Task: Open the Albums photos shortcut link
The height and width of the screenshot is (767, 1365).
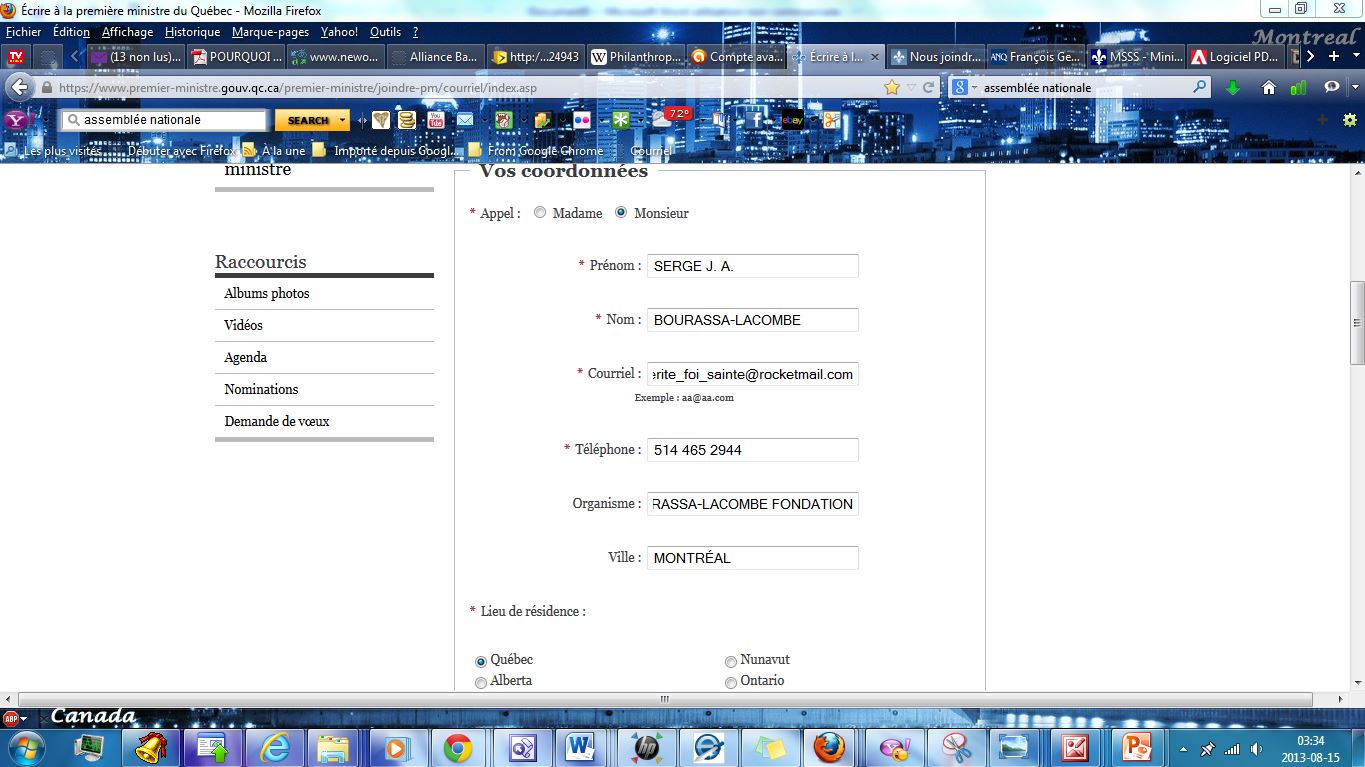Action: point(267,293)
